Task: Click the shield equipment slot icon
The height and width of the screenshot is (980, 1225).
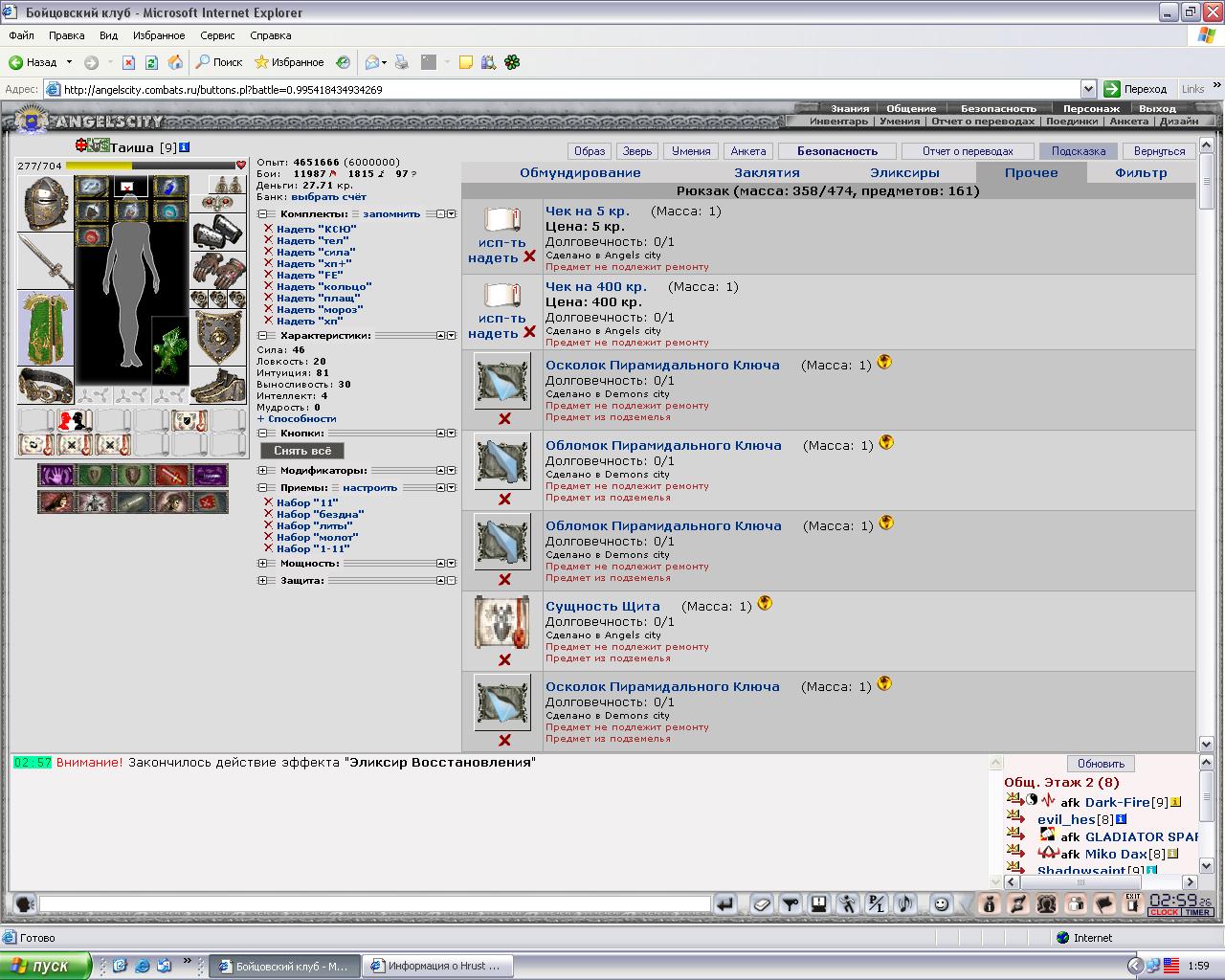Action: tap(219, 337)
